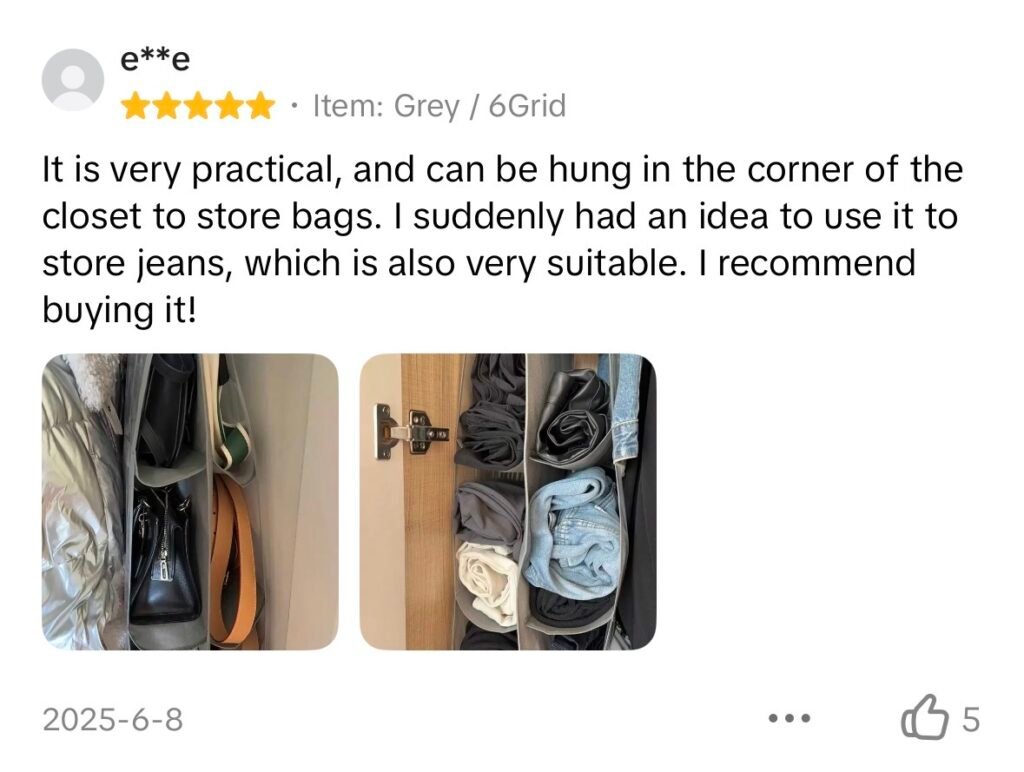Screen dimensions: 1024x772
Task: Click the second rating star
Action: point(166,105)
